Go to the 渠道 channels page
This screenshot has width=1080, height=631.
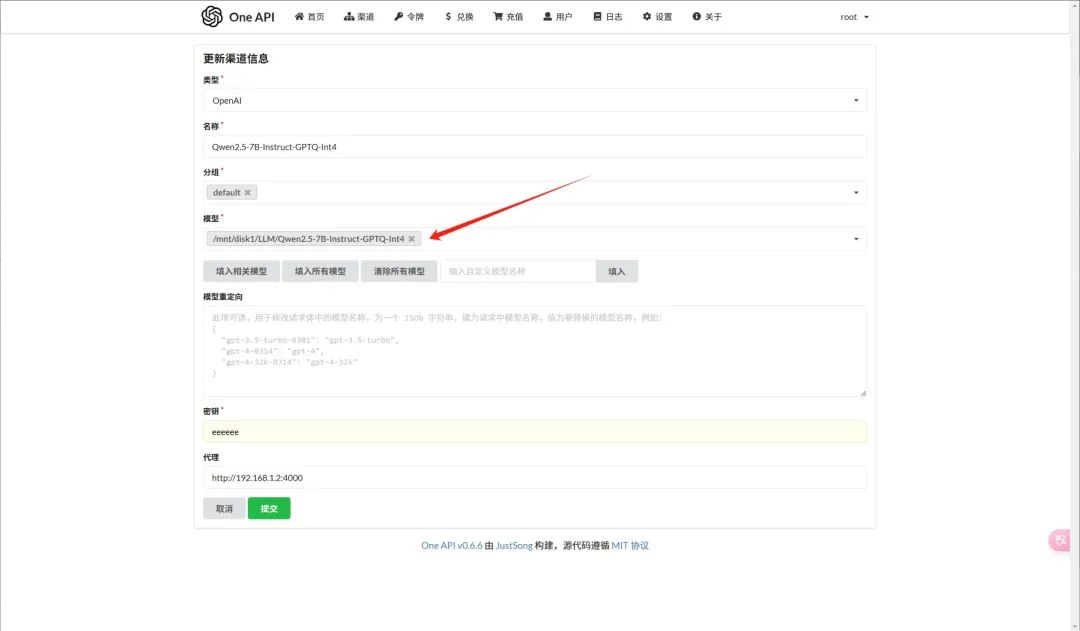[x=359, y=17]
